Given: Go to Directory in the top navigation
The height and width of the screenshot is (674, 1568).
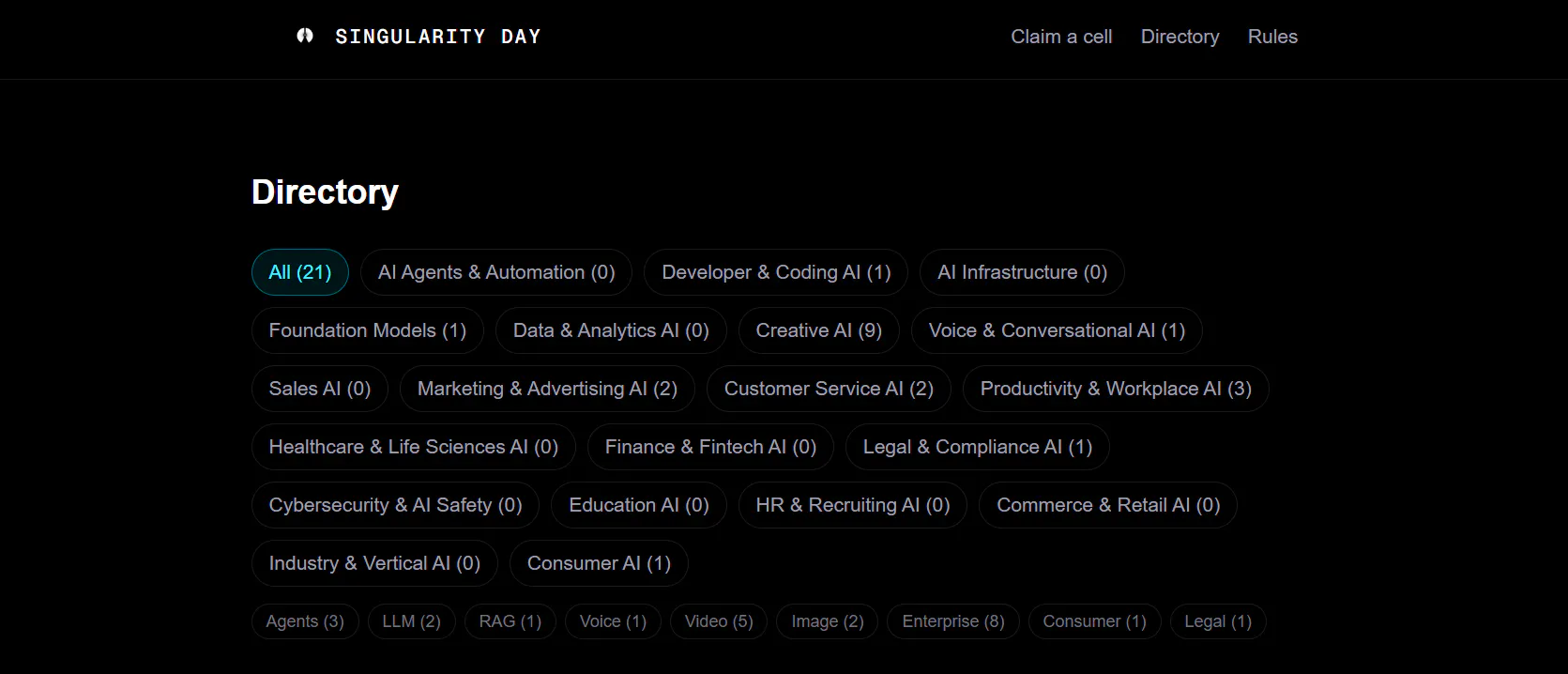Looking at the screenshot, I should click(1180, 37).
